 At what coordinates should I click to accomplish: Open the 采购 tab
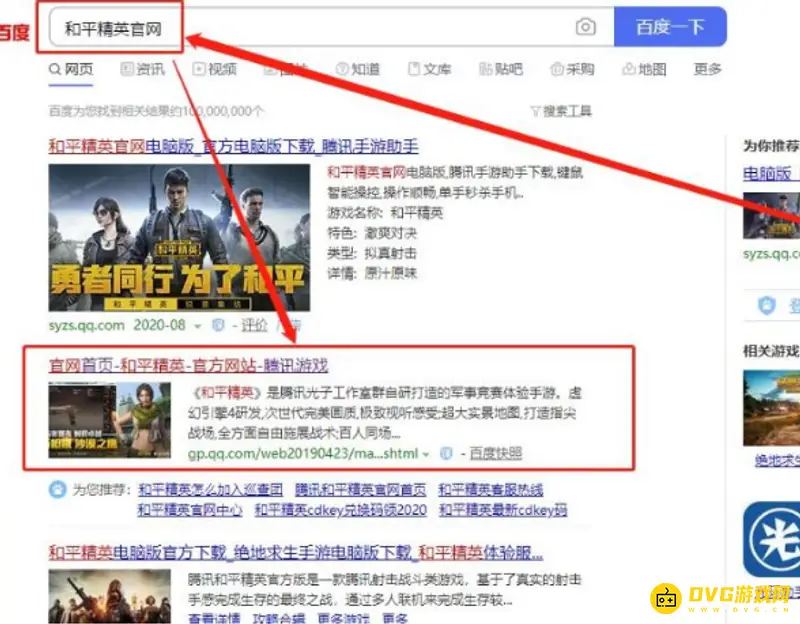[572, 69]
